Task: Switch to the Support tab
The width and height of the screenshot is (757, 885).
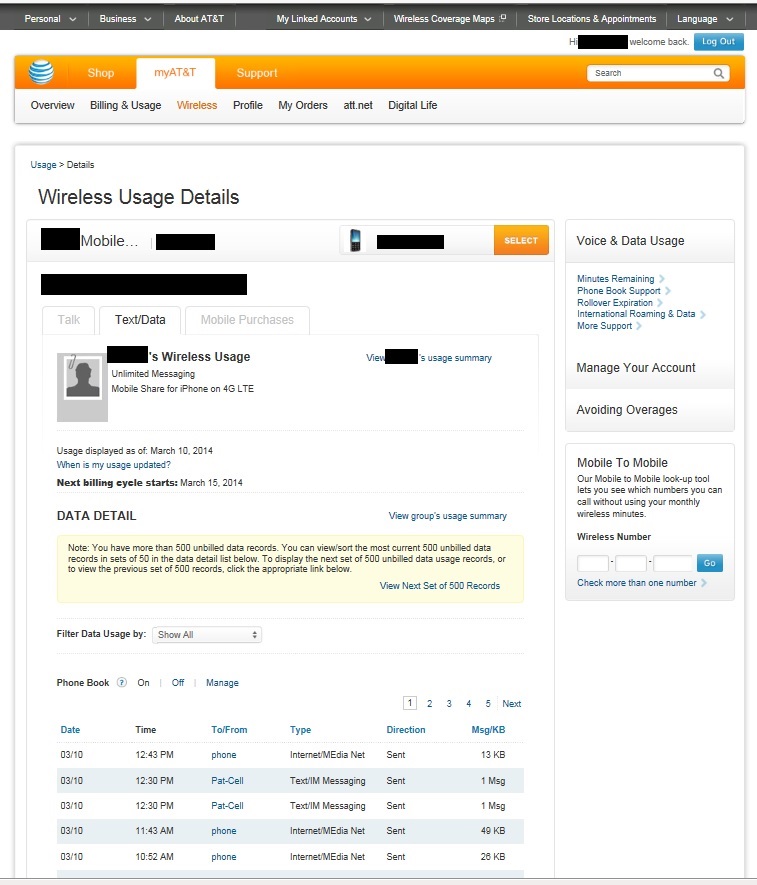Action: (257, 73)
